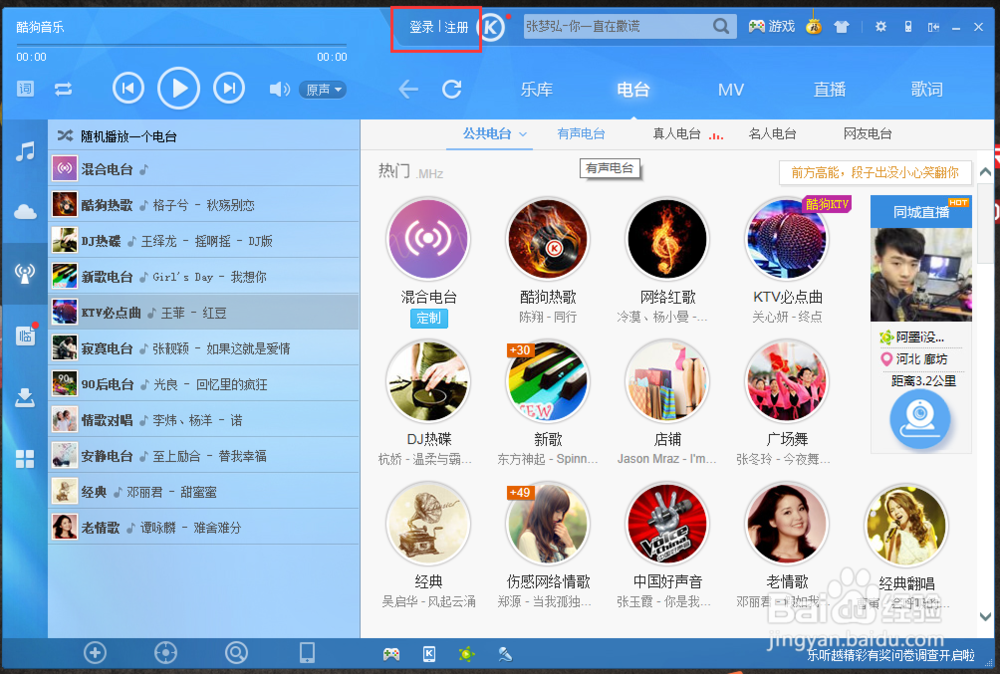This screenshot has width=1000, height=674.
Task: Click the 定制 customize button
Action: pos(429,318)
